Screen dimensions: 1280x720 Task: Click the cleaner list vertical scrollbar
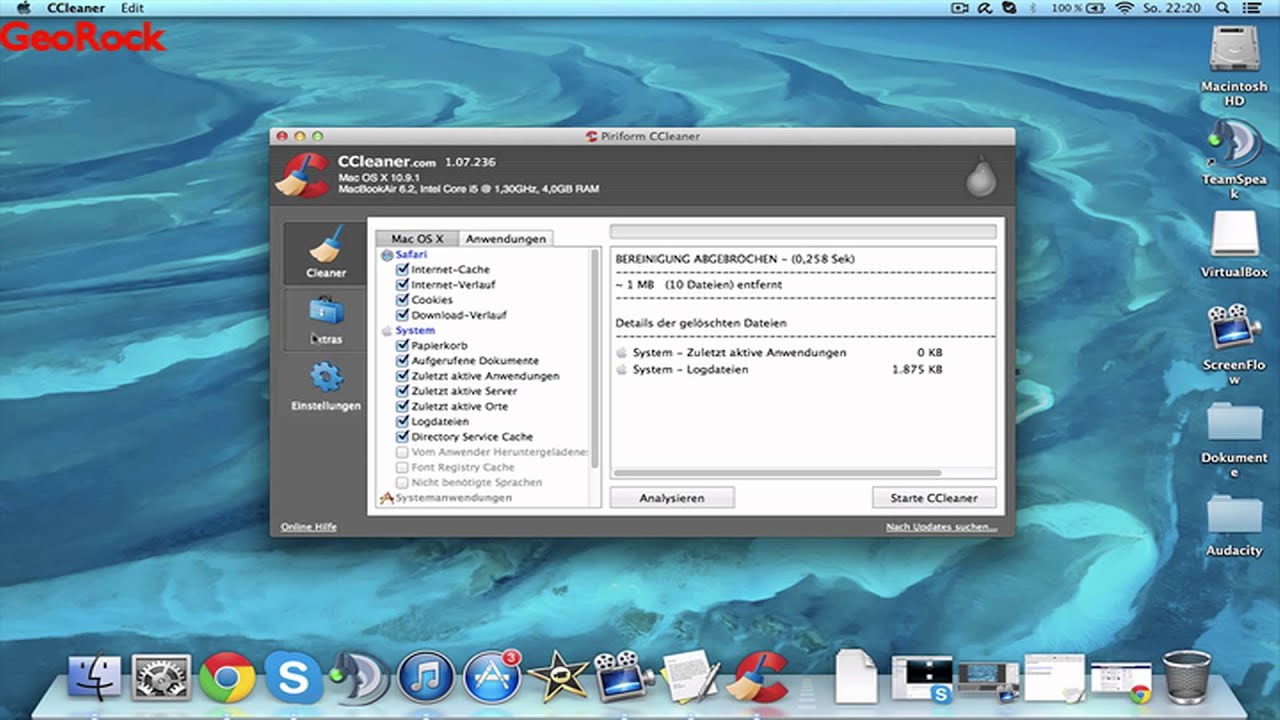coord(595,360)
